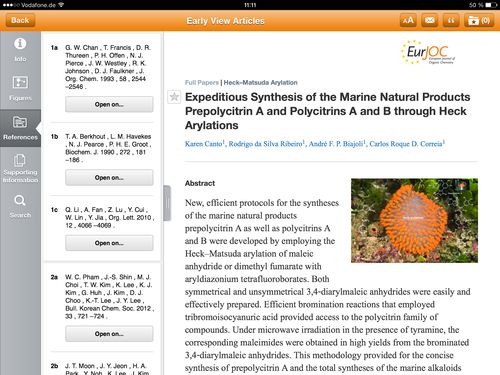Image resolution: width=500 pixels, height=375 pixels.
Task: Tap the EurJOC journal logo
Action: [428, 52]
